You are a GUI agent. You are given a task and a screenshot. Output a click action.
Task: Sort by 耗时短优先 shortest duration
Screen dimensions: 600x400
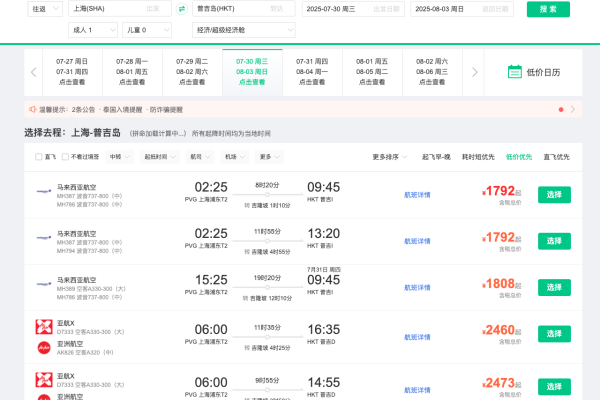click(x=478, y=157)
